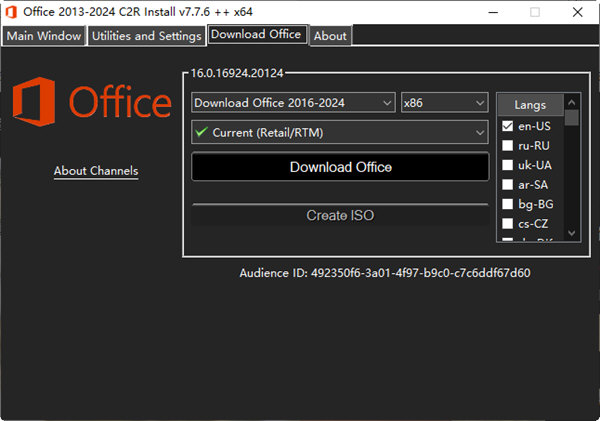Open the x86 architecture dropdown

pos(445,103)
